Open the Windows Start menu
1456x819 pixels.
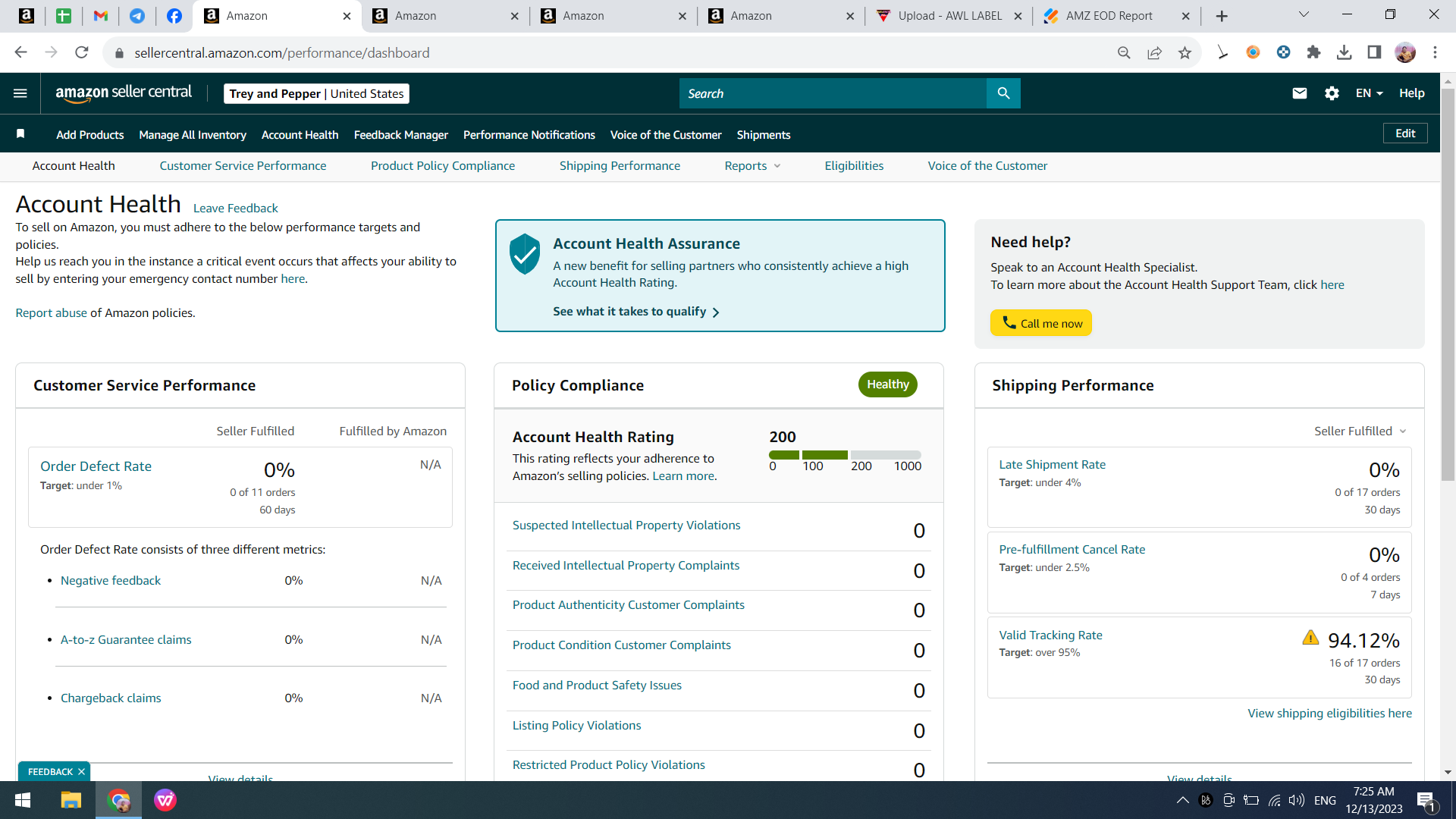pos(23,800)
